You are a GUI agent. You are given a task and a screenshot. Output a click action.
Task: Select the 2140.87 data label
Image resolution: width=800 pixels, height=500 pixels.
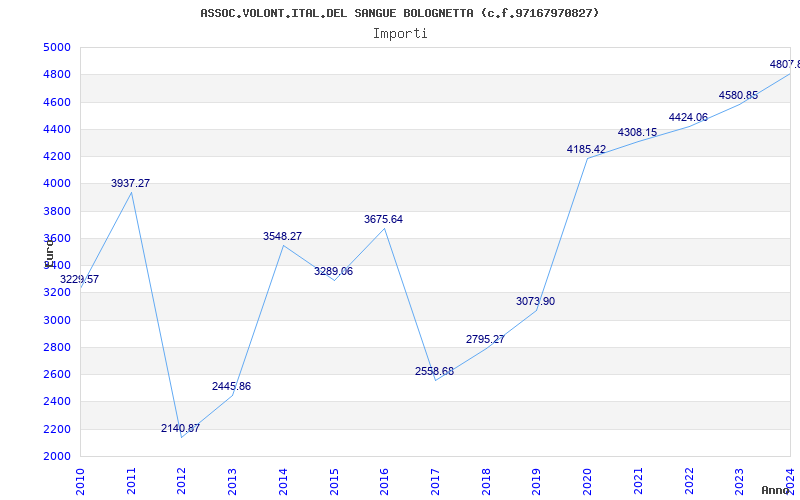tap(181, 428)
